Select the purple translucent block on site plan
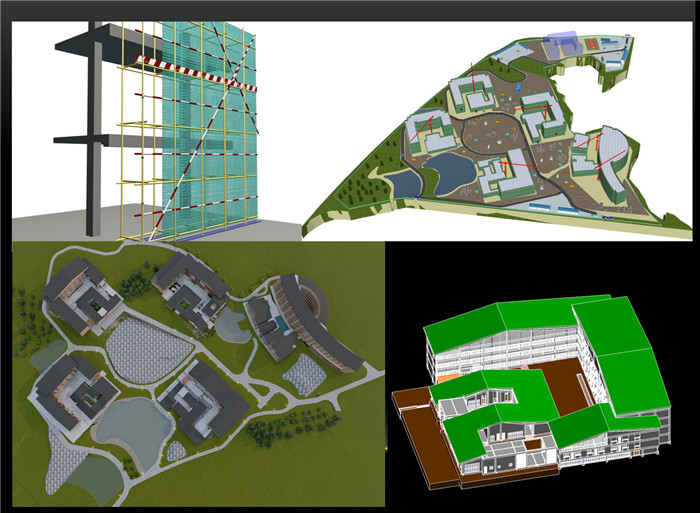 click(562, 45)
